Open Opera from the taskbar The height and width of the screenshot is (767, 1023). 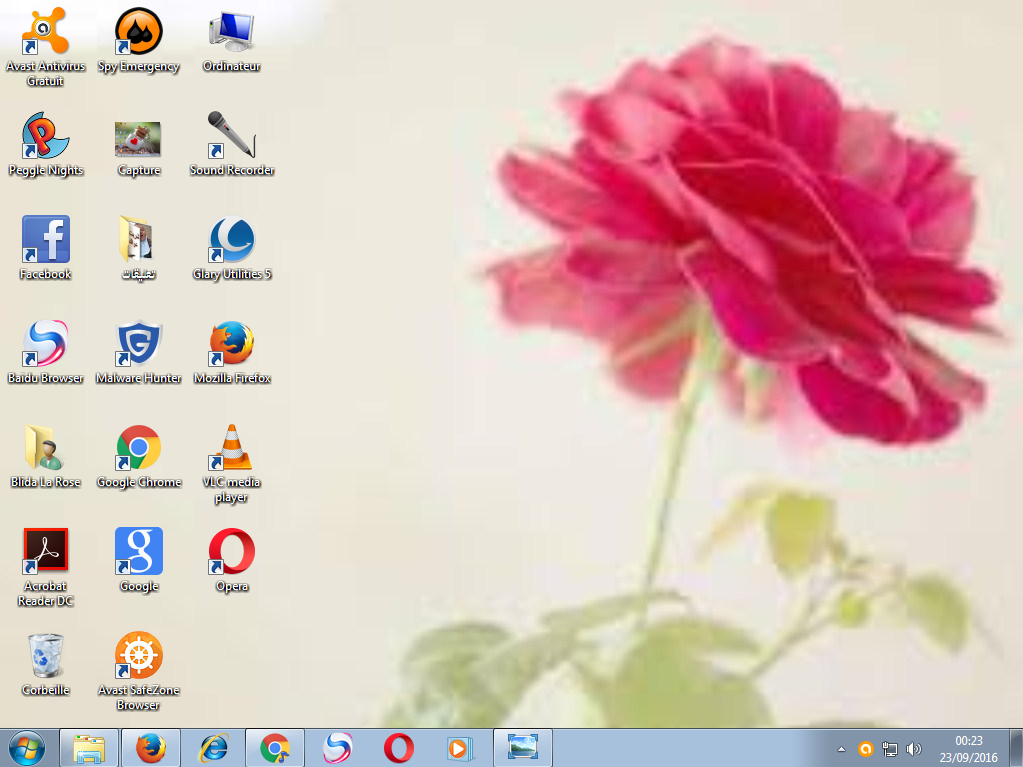pyautogui.click(x=399, y=747)
